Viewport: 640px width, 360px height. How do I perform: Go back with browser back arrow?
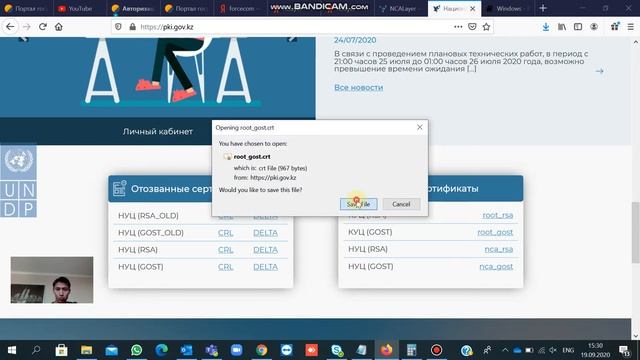(x=10, y=27)
